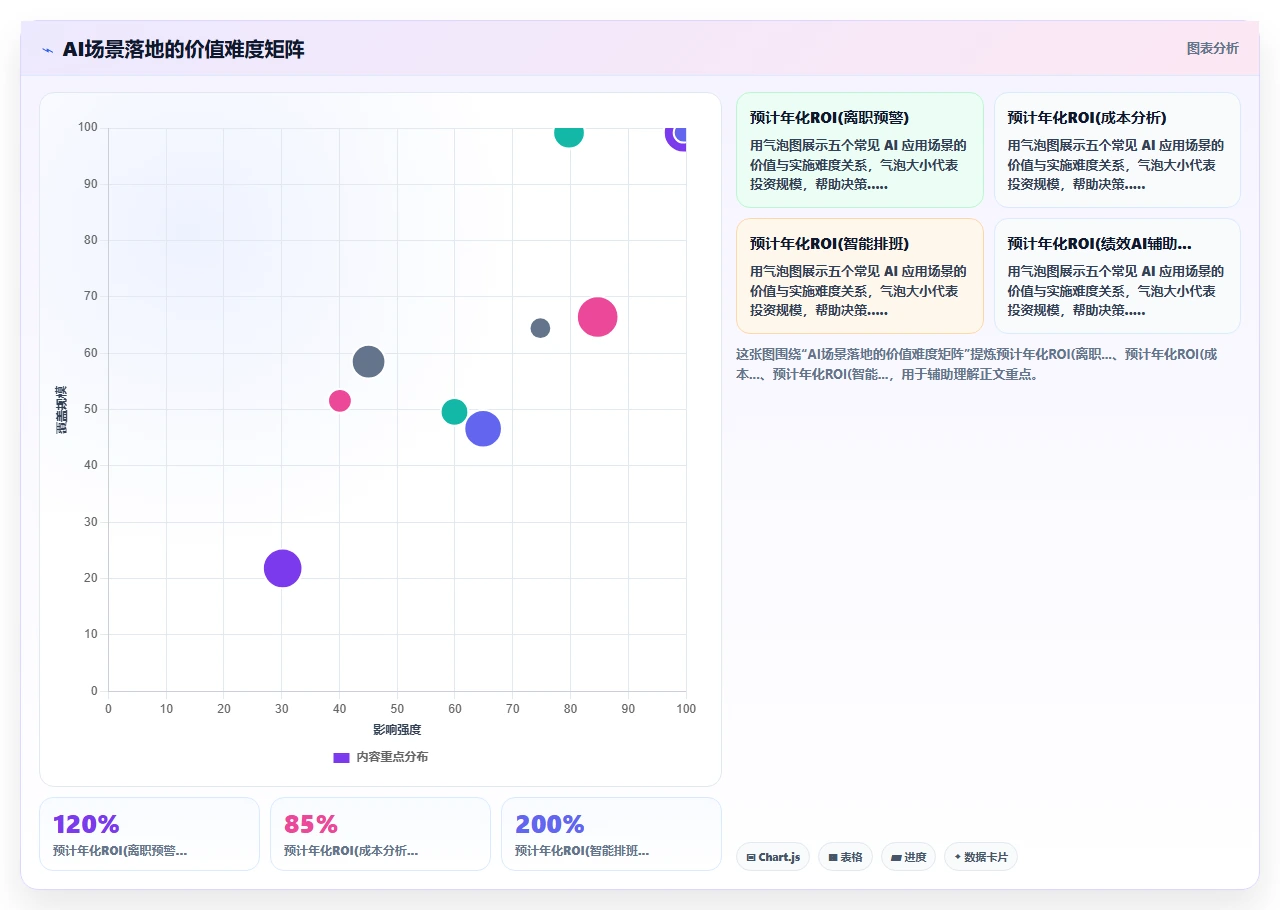1280x910 pixels.
Task: Click the small pink bubble near x=40
Action: [x=340, y=401]
